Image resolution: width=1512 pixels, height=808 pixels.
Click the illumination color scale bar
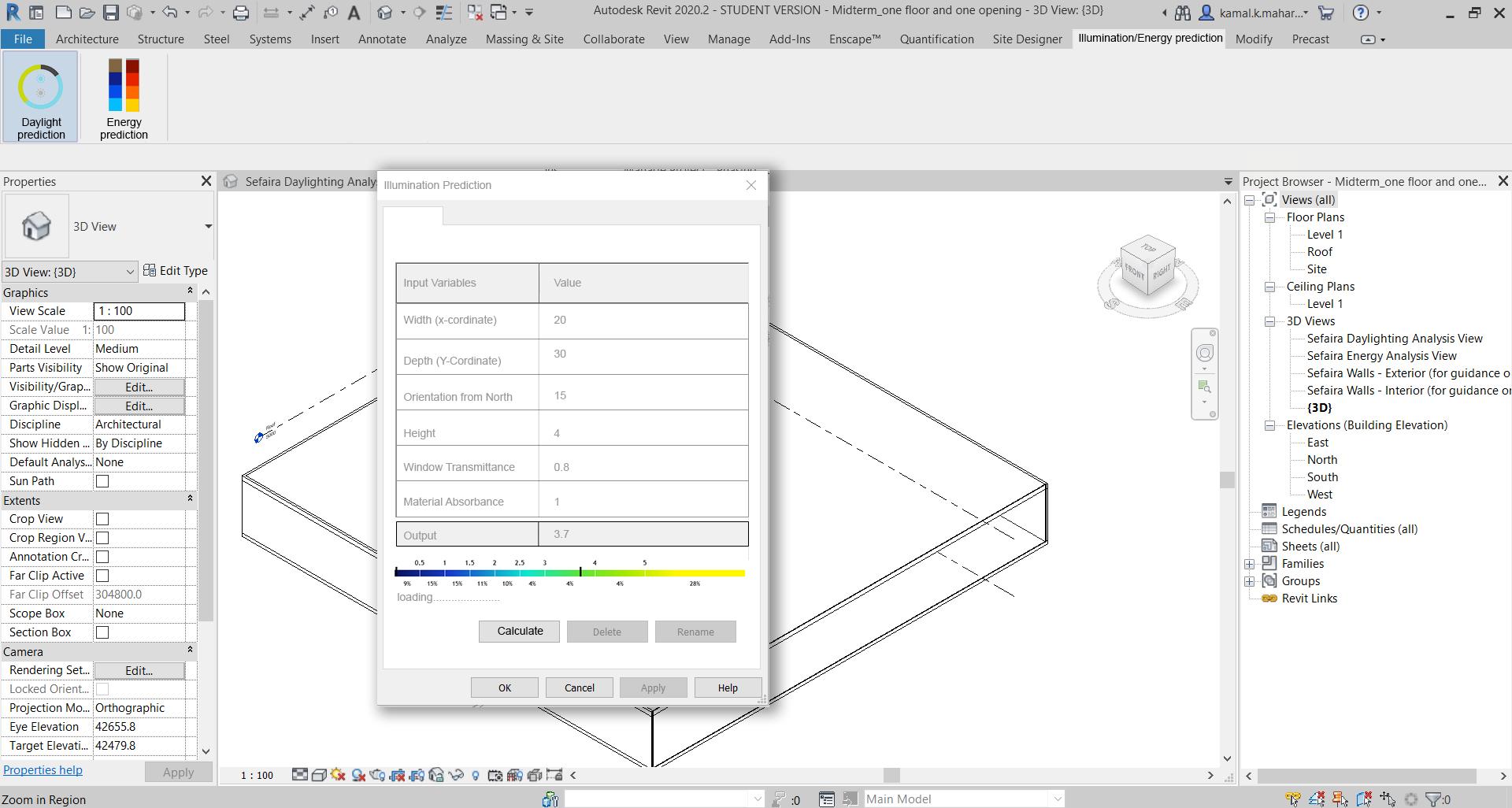click(570, 573)
